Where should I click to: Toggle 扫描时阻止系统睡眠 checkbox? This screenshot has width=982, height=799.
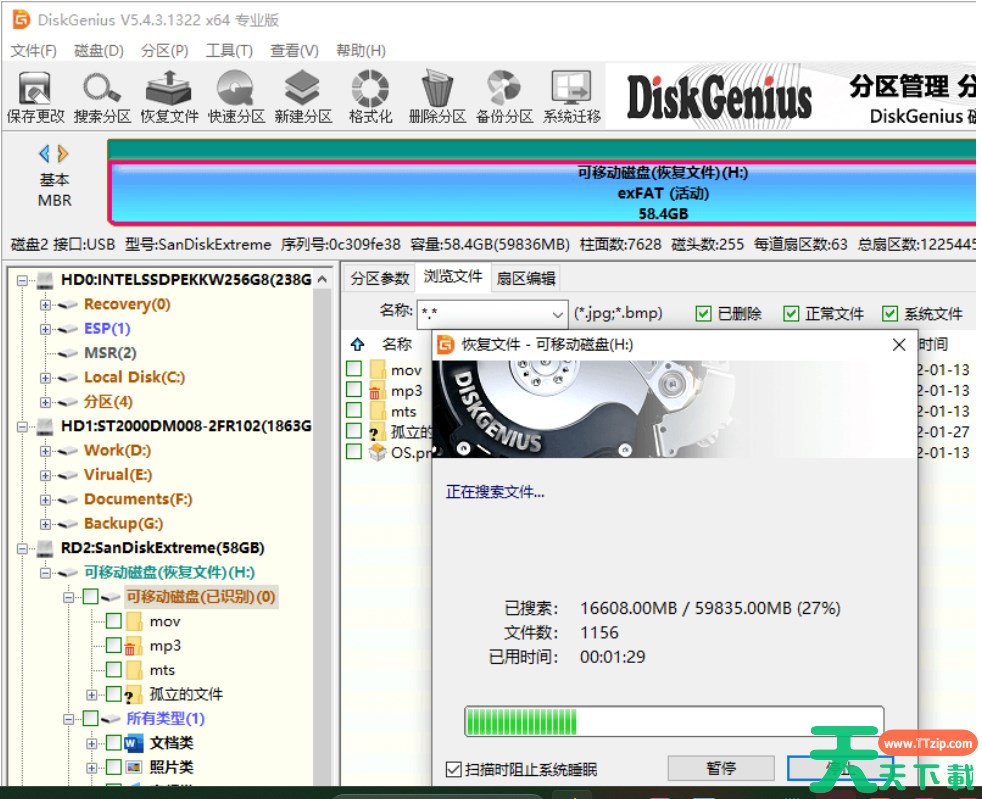(454, 769)
